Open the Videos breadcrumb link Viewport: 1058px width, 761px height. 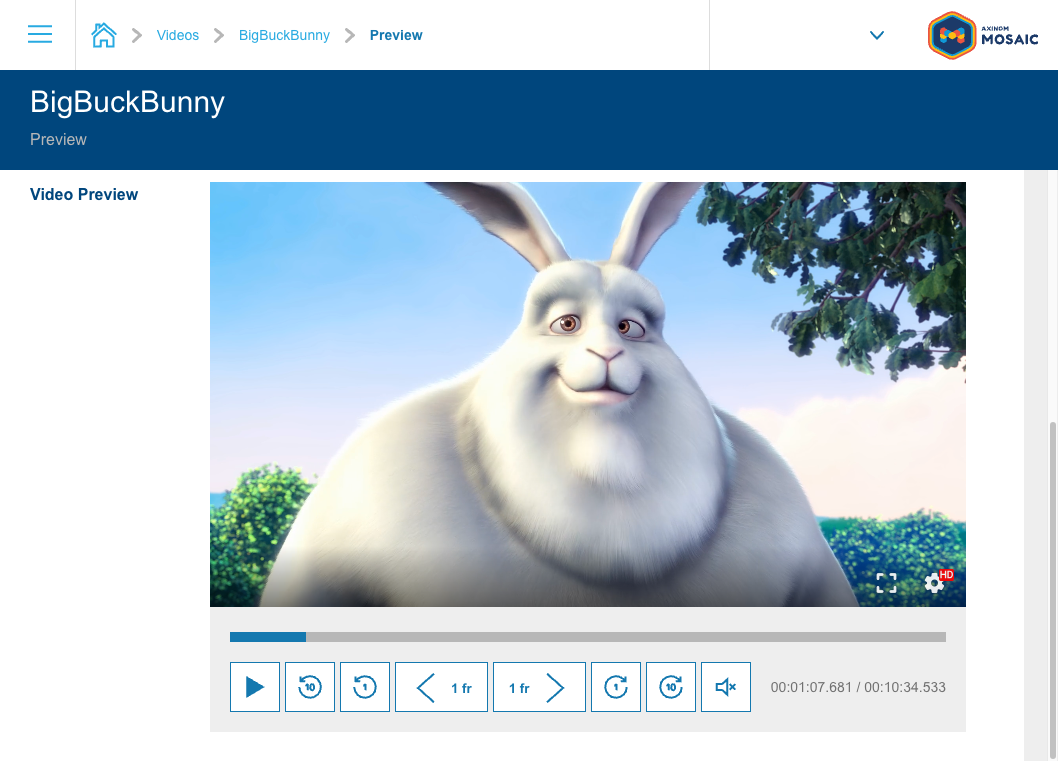(x=177, y=35)
